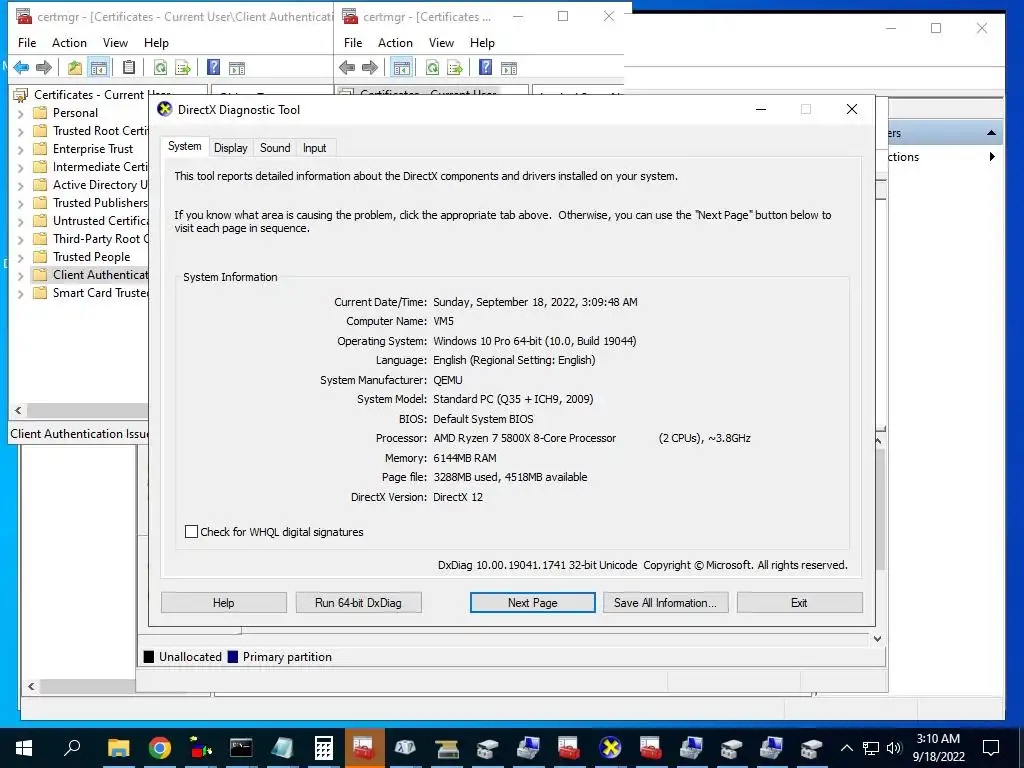Open Windows Start menu
Viewport: 1024px width, 768px height.
24,748
